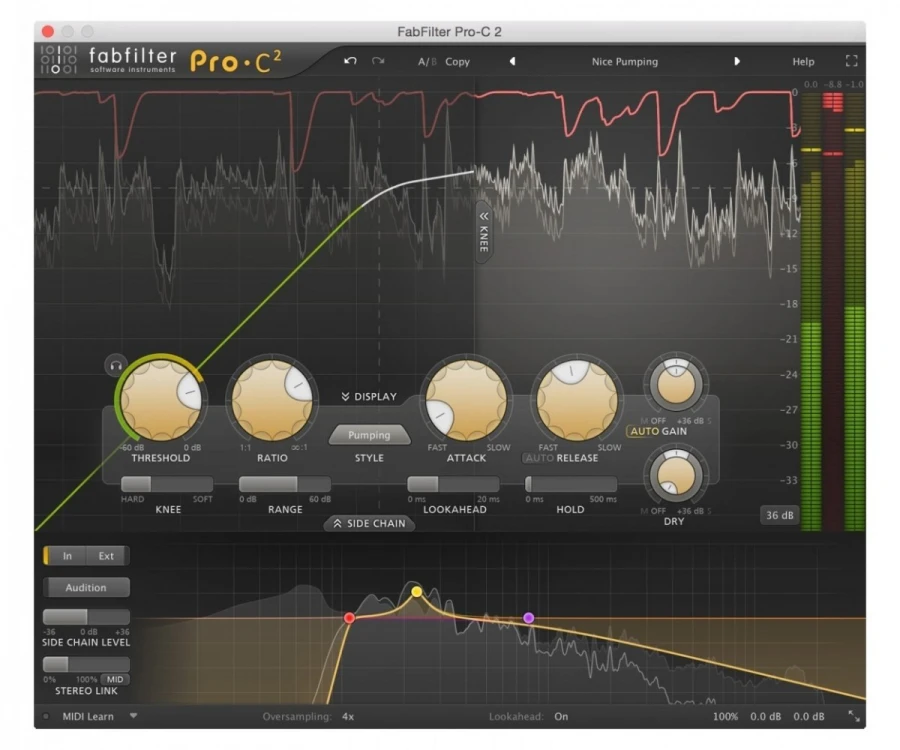
Task: Click the first 0.0 dB input level
Action: click(765, 716)
